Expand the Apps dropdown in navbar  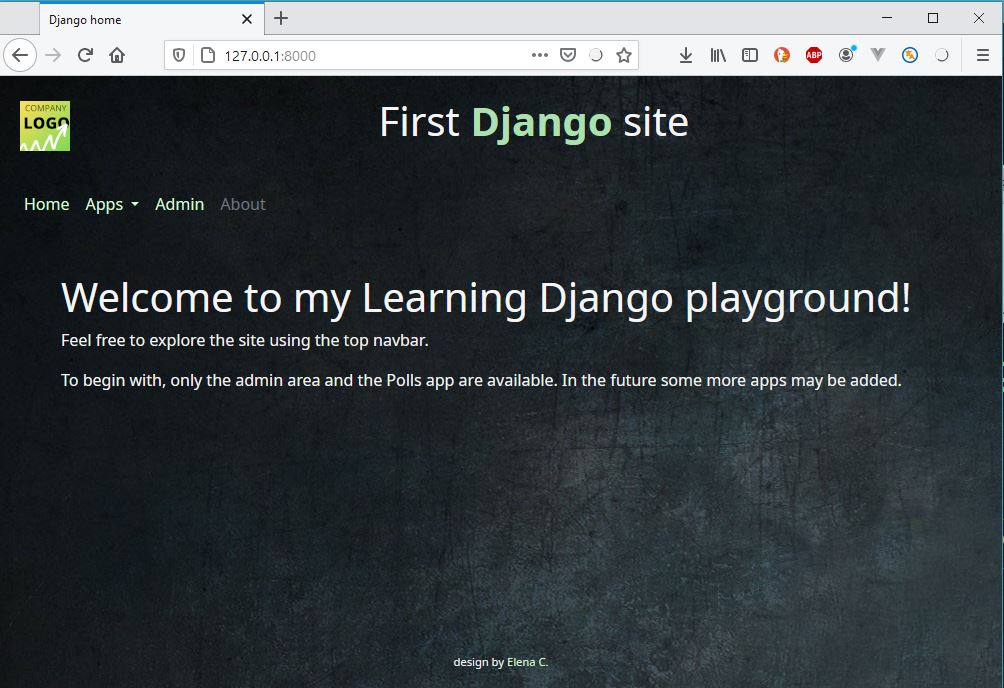click(x=112, y=204)
